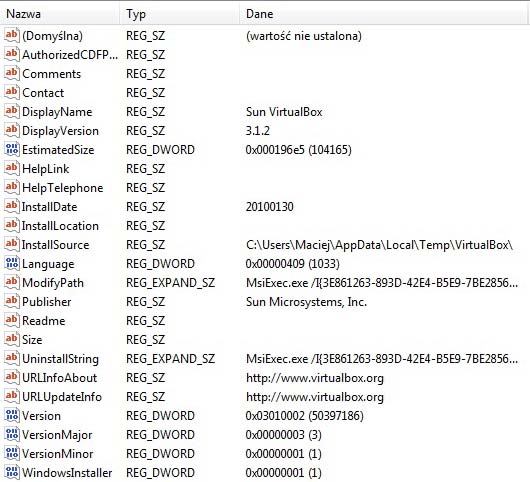Click the string icon beside DisplayName

tap(12, 111)
